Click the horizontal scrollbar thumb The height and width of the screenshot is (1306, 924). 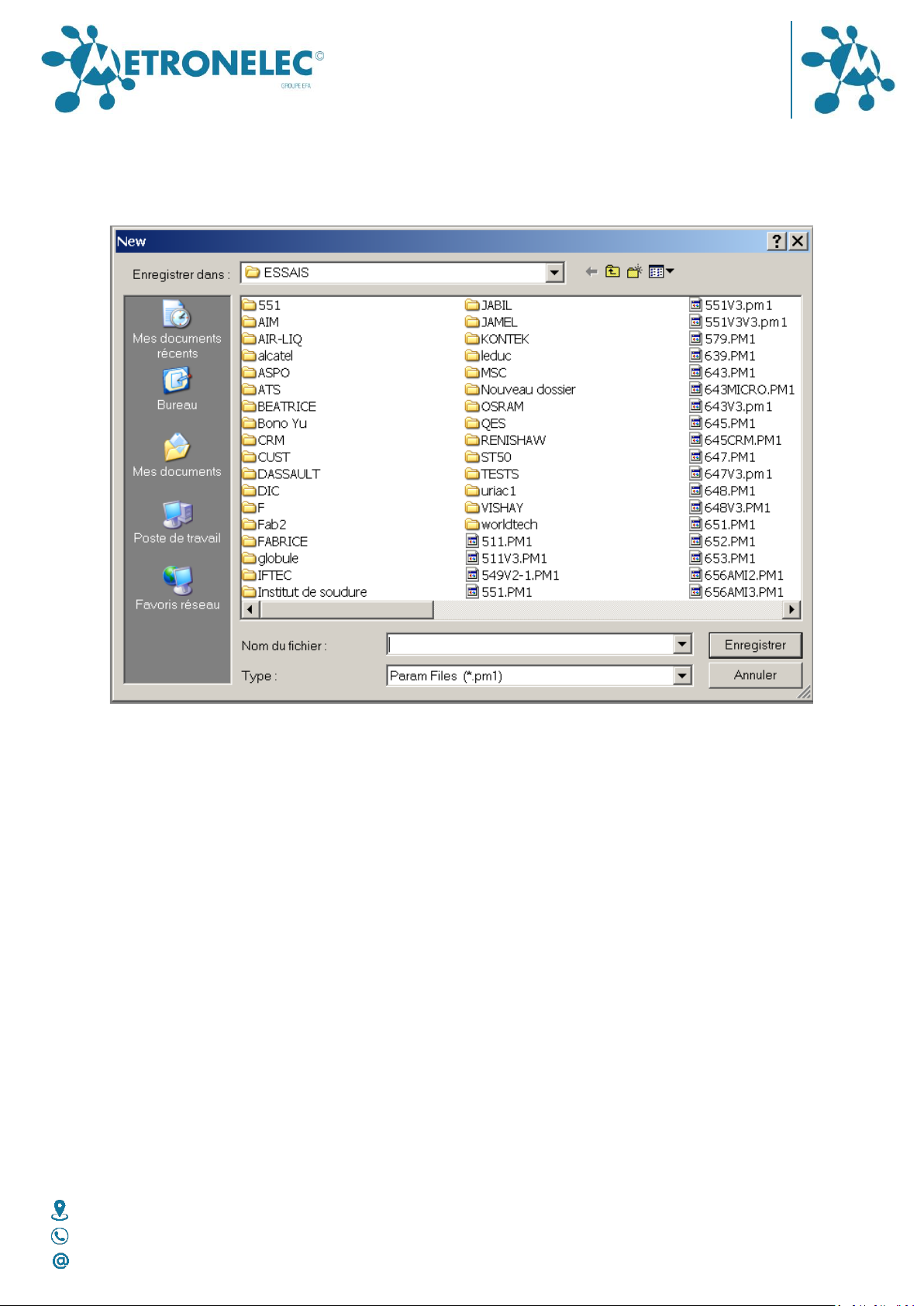click(346, 610)
